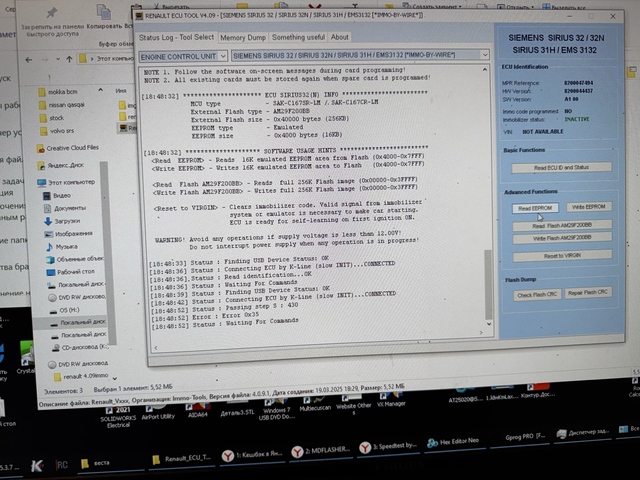Select Этот компьютер in Explorer sidebar
This screenshot has width=640, height=480.
click(x=66, y=182)
